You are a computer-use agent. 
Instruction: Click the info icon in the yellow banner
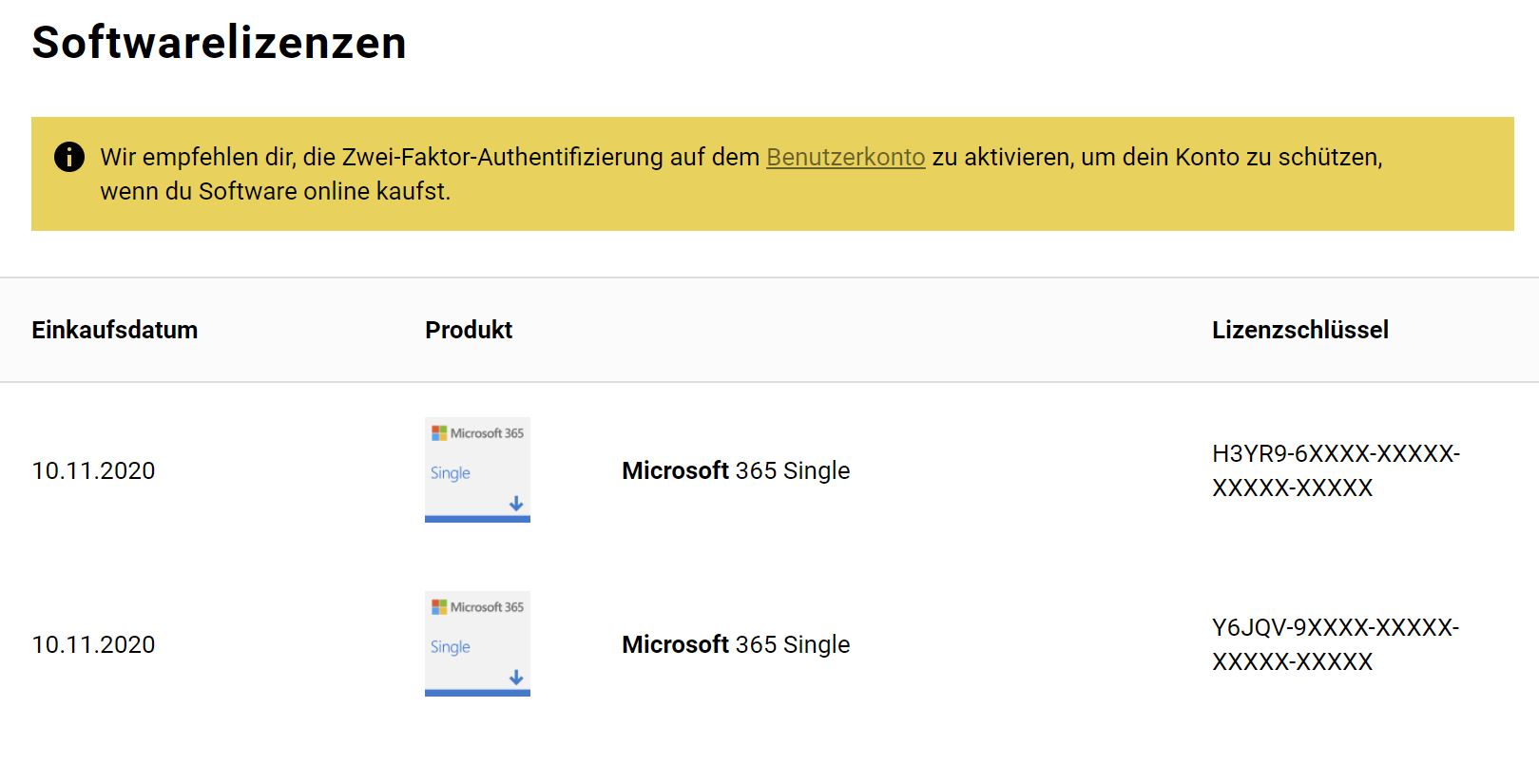[68, 157]
